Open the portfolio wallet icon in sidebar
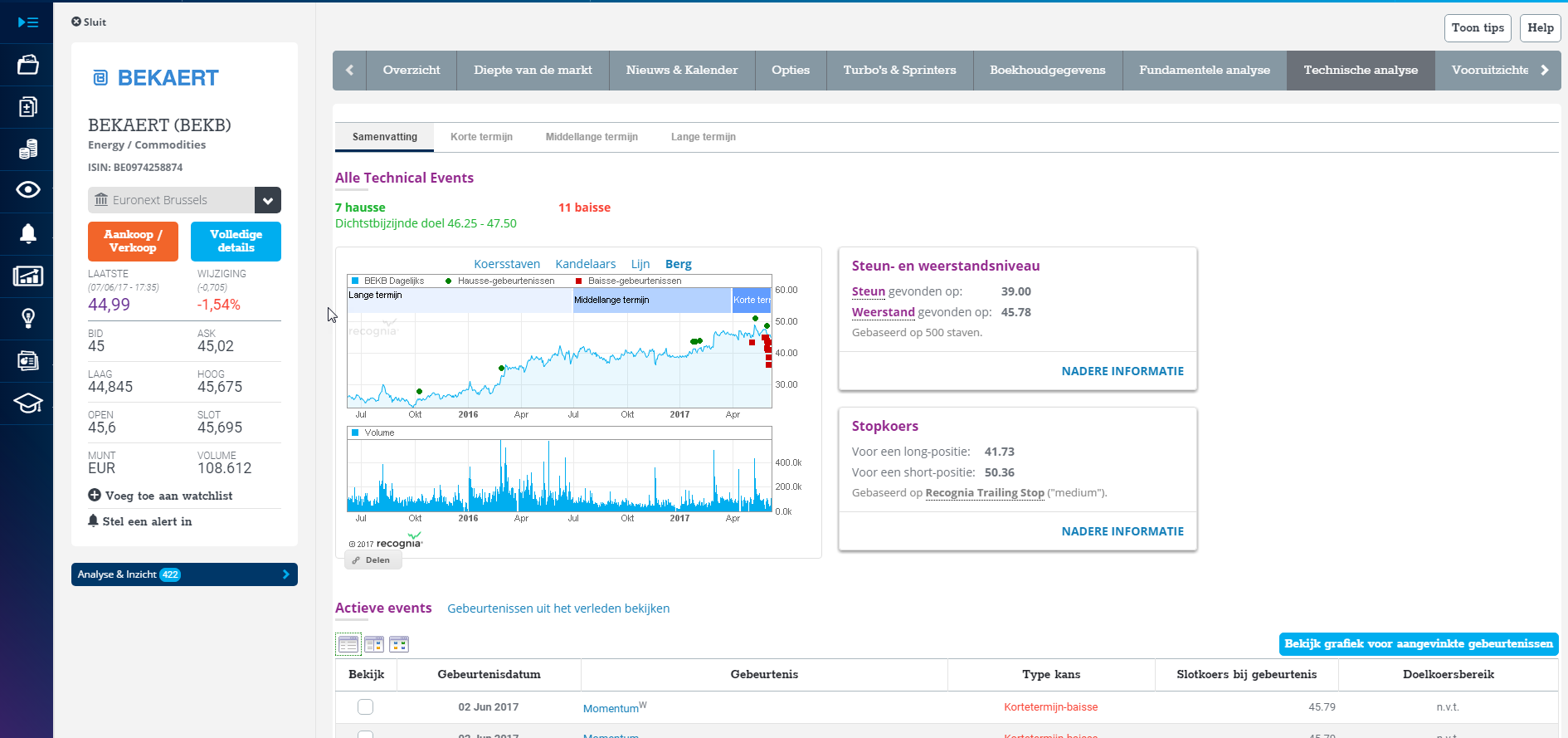Viewport: 1568px width, 738px height. 28,65
